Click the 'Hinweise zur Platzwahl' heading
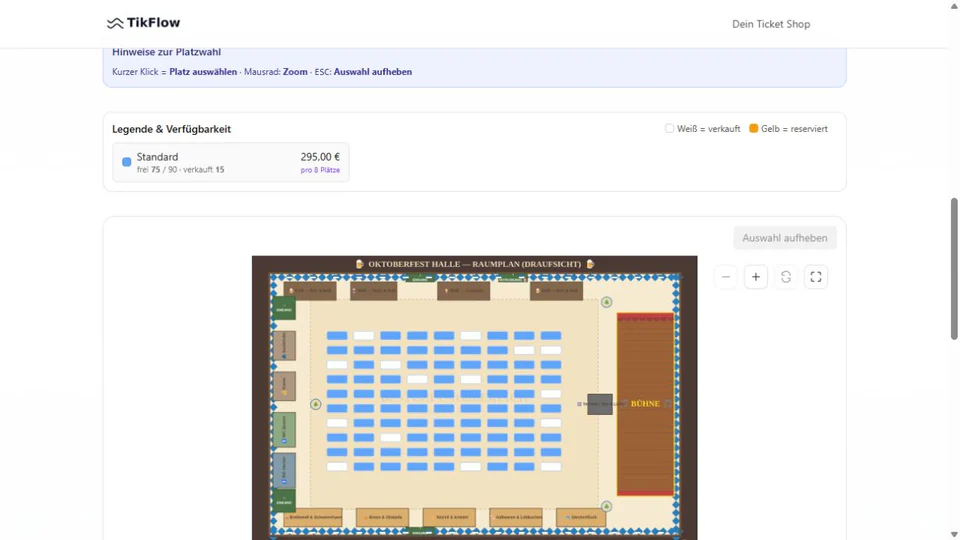960x540 pixels. (x=167, y=52)
